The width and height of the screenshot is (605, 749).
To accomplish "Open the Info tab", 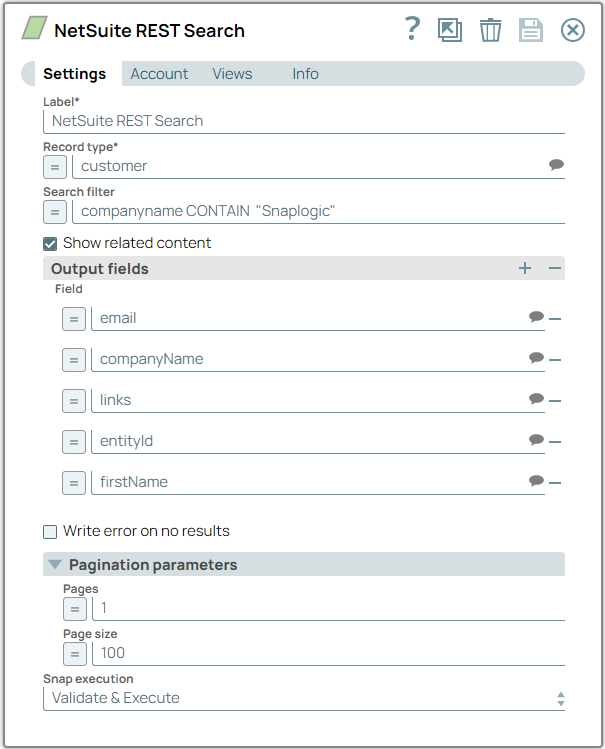I will point(305,74).
